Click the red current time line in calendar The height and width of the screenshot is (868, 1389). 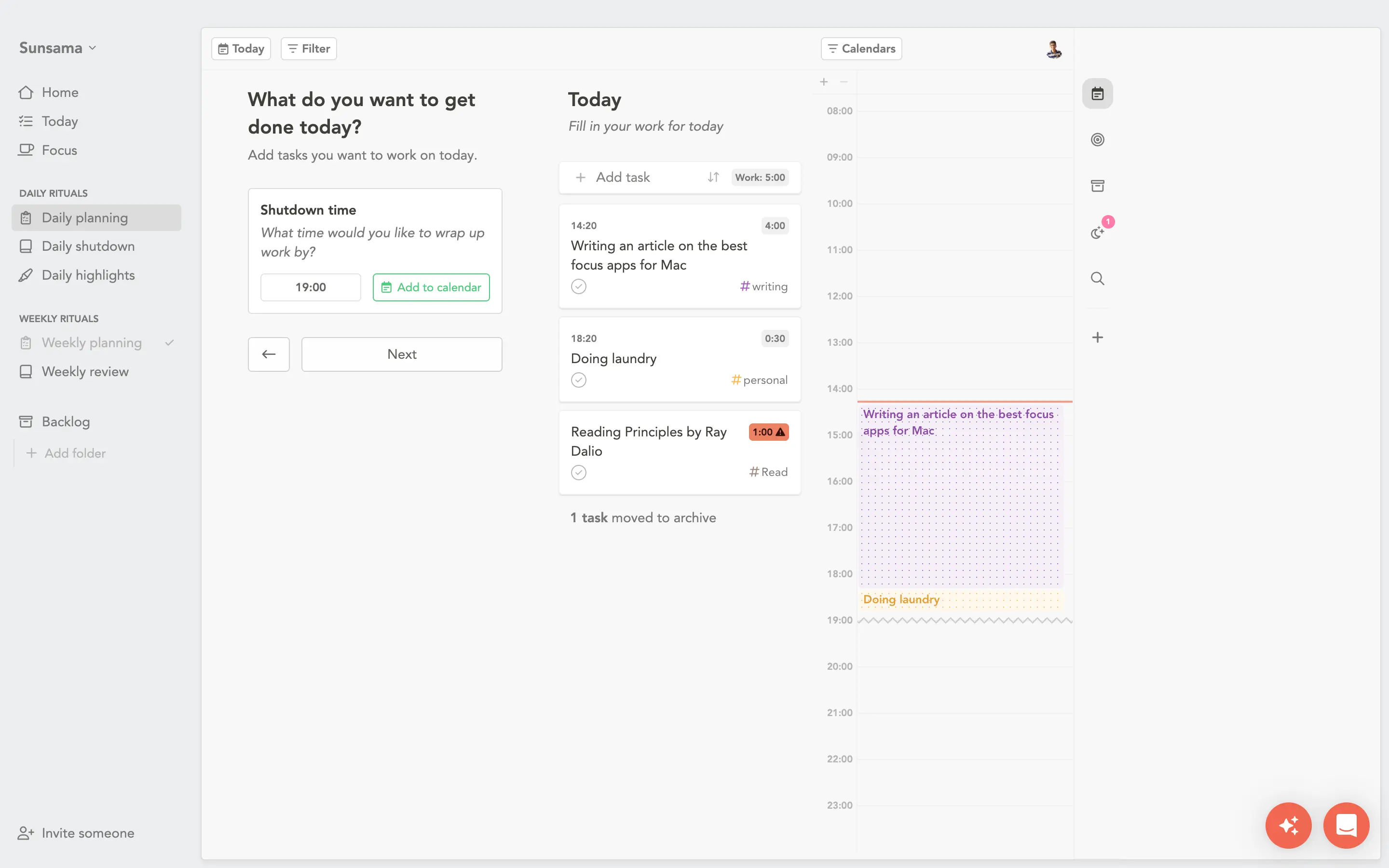(965, 401)
